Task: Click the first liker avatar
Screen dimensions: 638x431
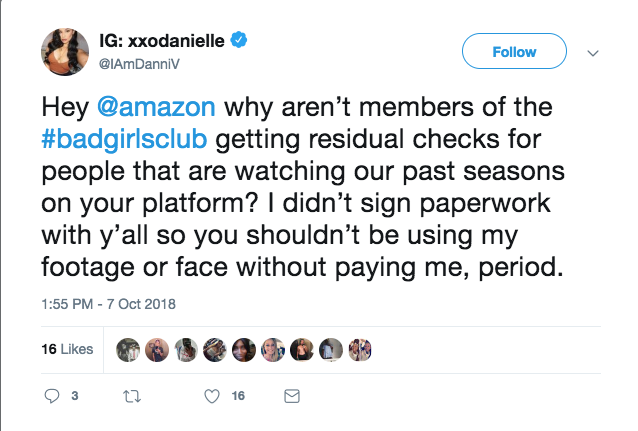Action: [x=128, y=350]
